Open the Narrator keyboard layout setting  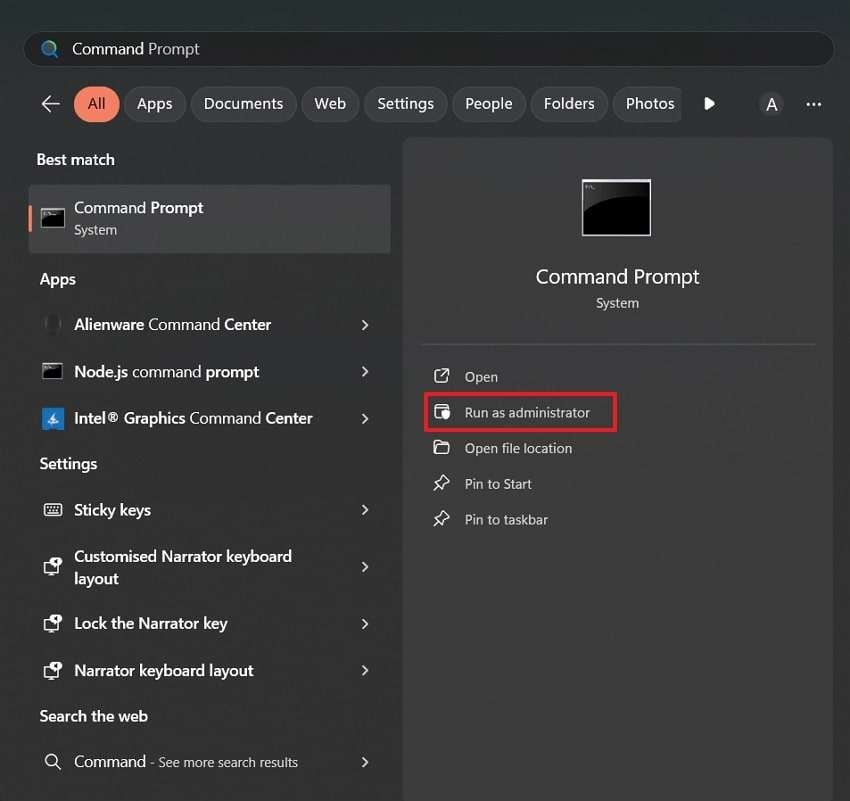(x=209, y=671)
